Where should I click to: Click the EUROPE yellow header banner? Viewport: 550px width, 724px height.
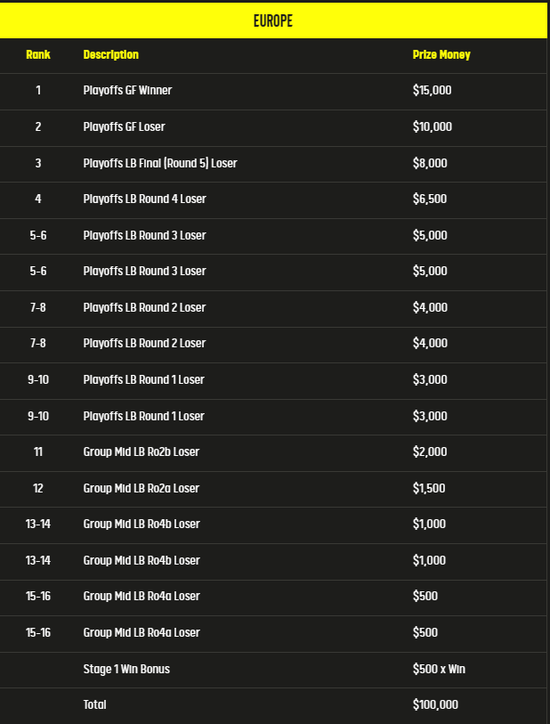coord(273,21)
